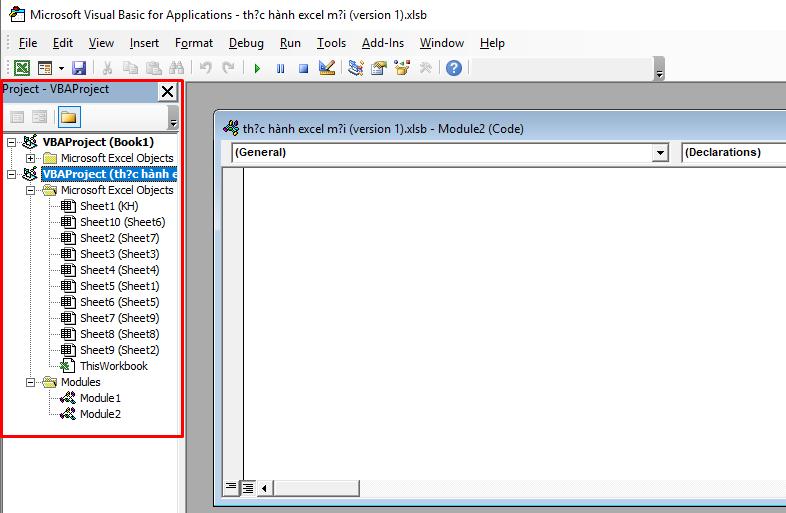
Task: Open the (General) object dropdown
Action: pyautogui.click(x=660, y=152)
